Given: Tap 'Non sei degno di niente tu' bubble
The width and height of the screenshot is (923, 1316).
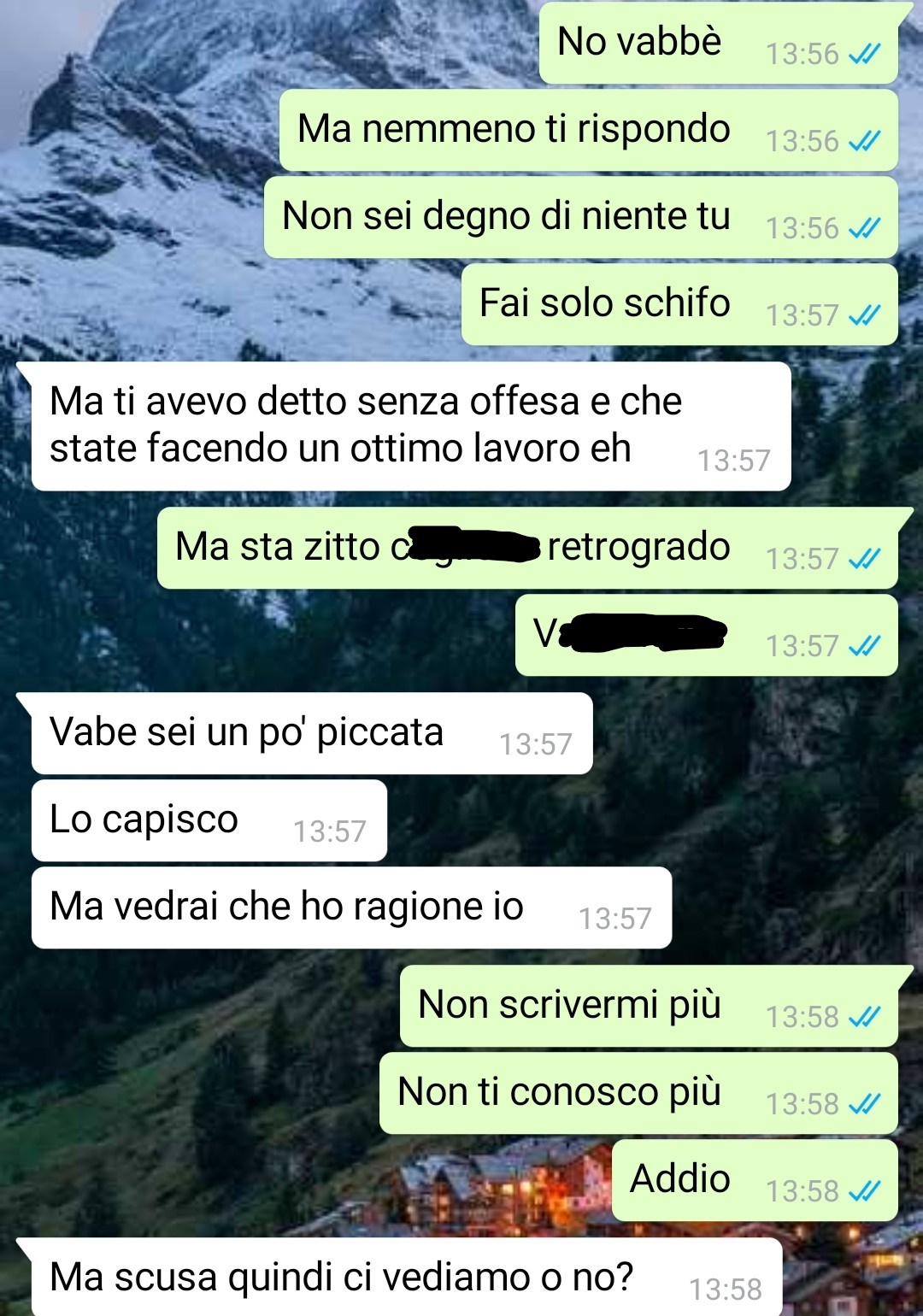Looking at the screenshot, I should point(580,217).
